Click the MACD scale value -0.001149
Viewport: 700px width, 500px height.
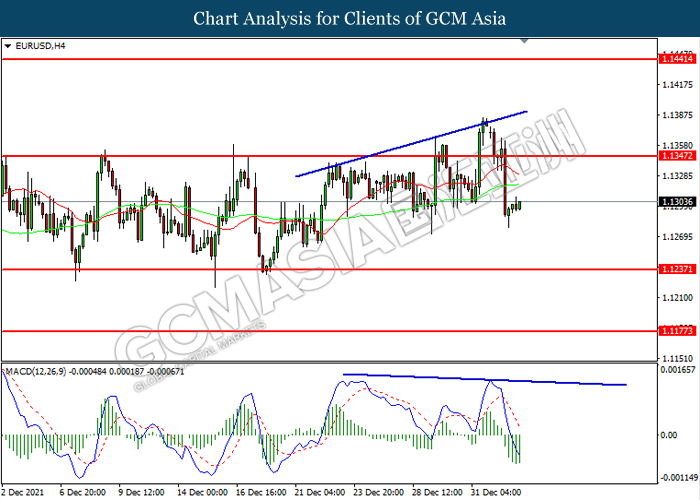pos(679,478)
